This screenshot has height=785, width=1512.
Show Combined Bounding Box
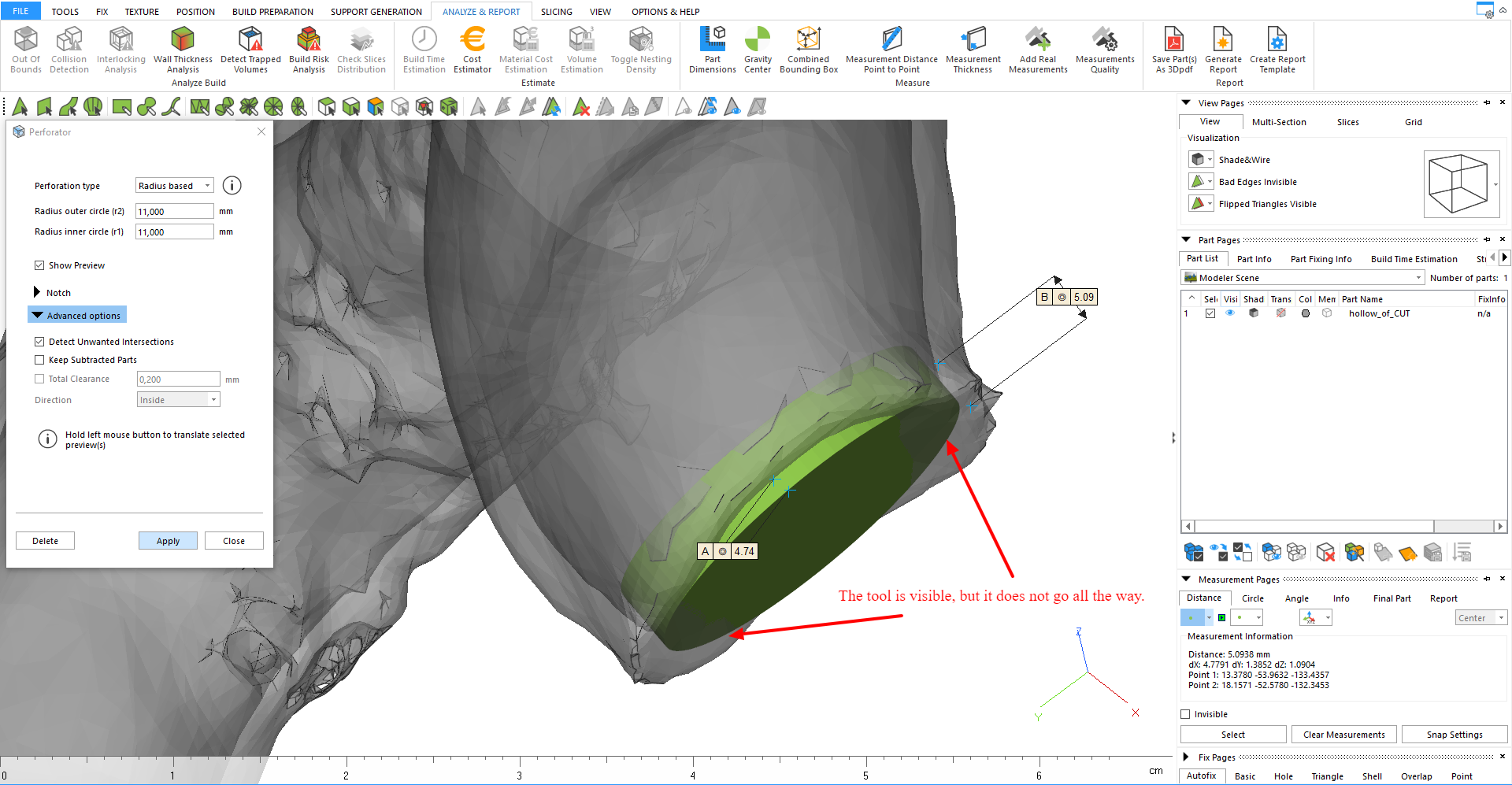coord(809,50)
